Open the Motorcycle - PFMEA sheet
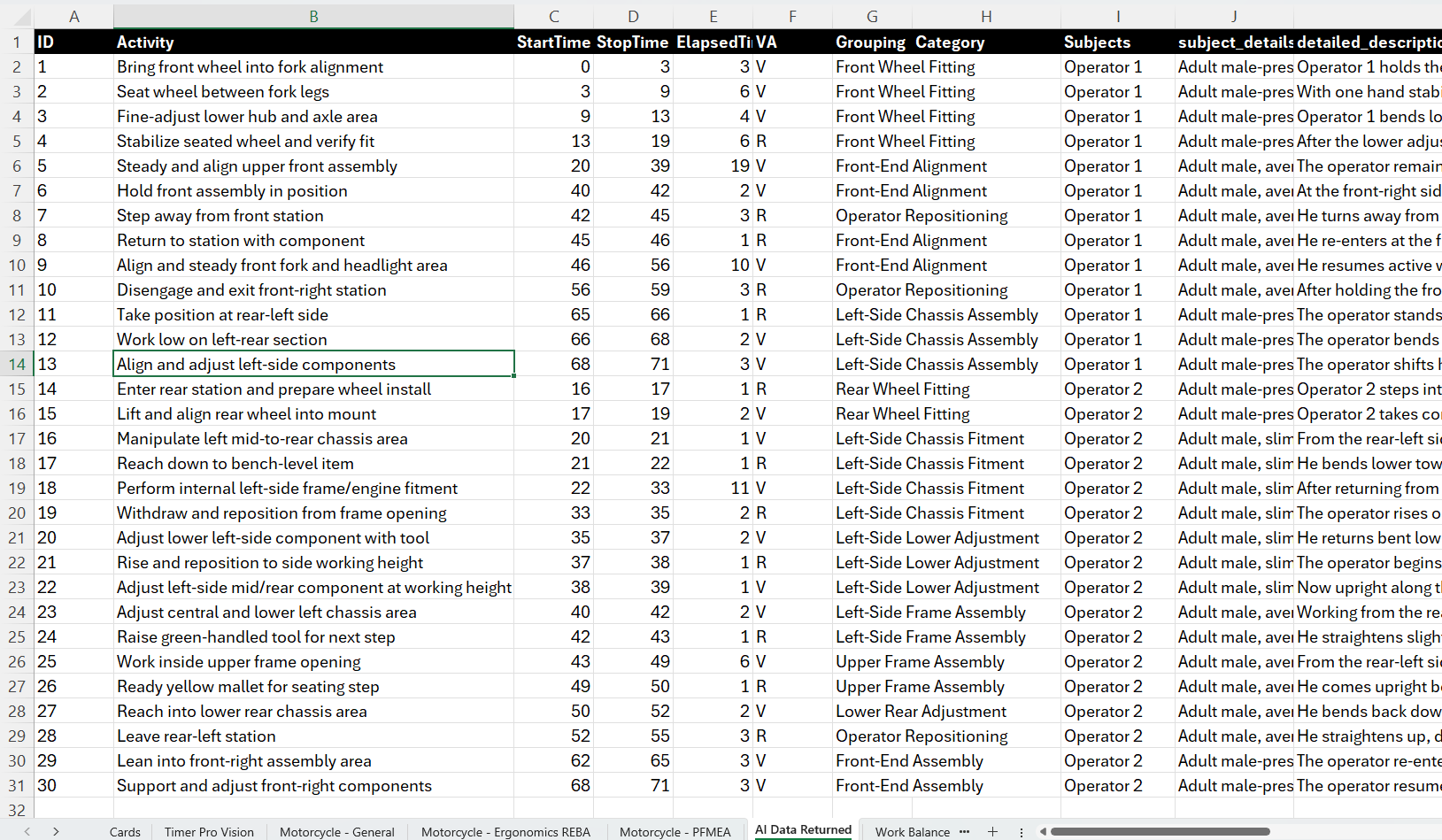 pos(675,832)
